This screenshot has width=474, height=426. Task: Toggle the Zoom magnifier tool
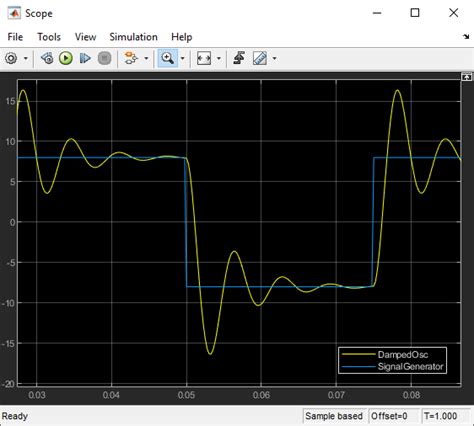[x=168, y=58]
